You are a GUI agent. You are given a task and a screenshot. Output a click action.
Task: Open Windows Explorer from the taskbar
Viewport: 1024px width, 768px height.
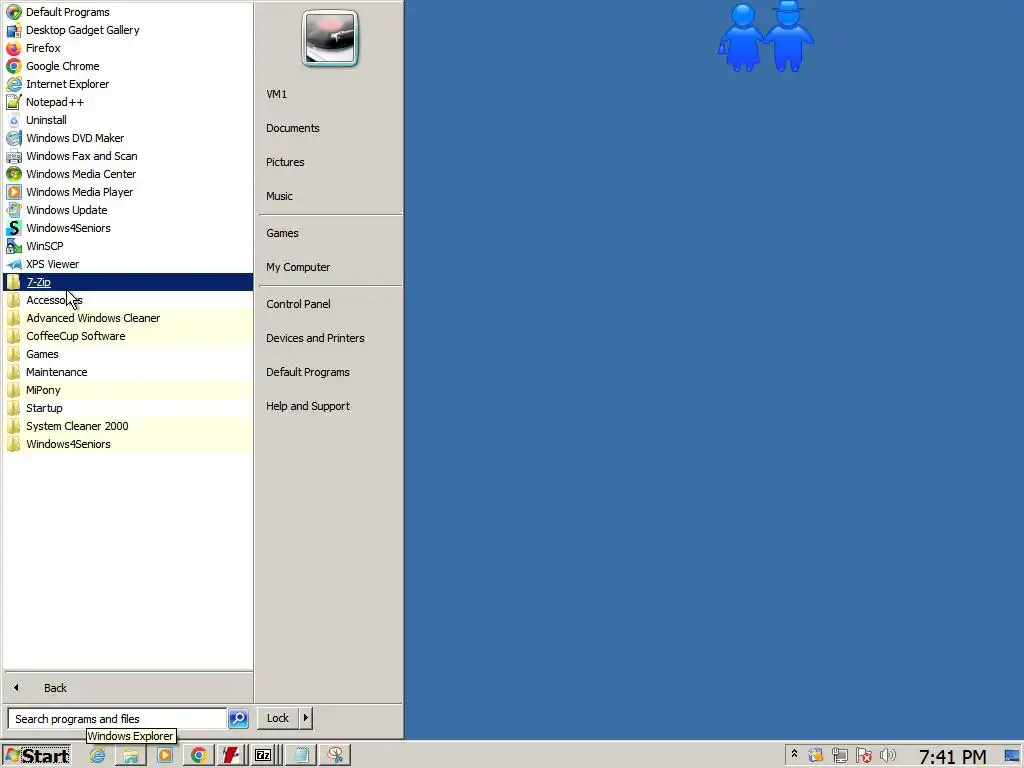coord(131,756)
